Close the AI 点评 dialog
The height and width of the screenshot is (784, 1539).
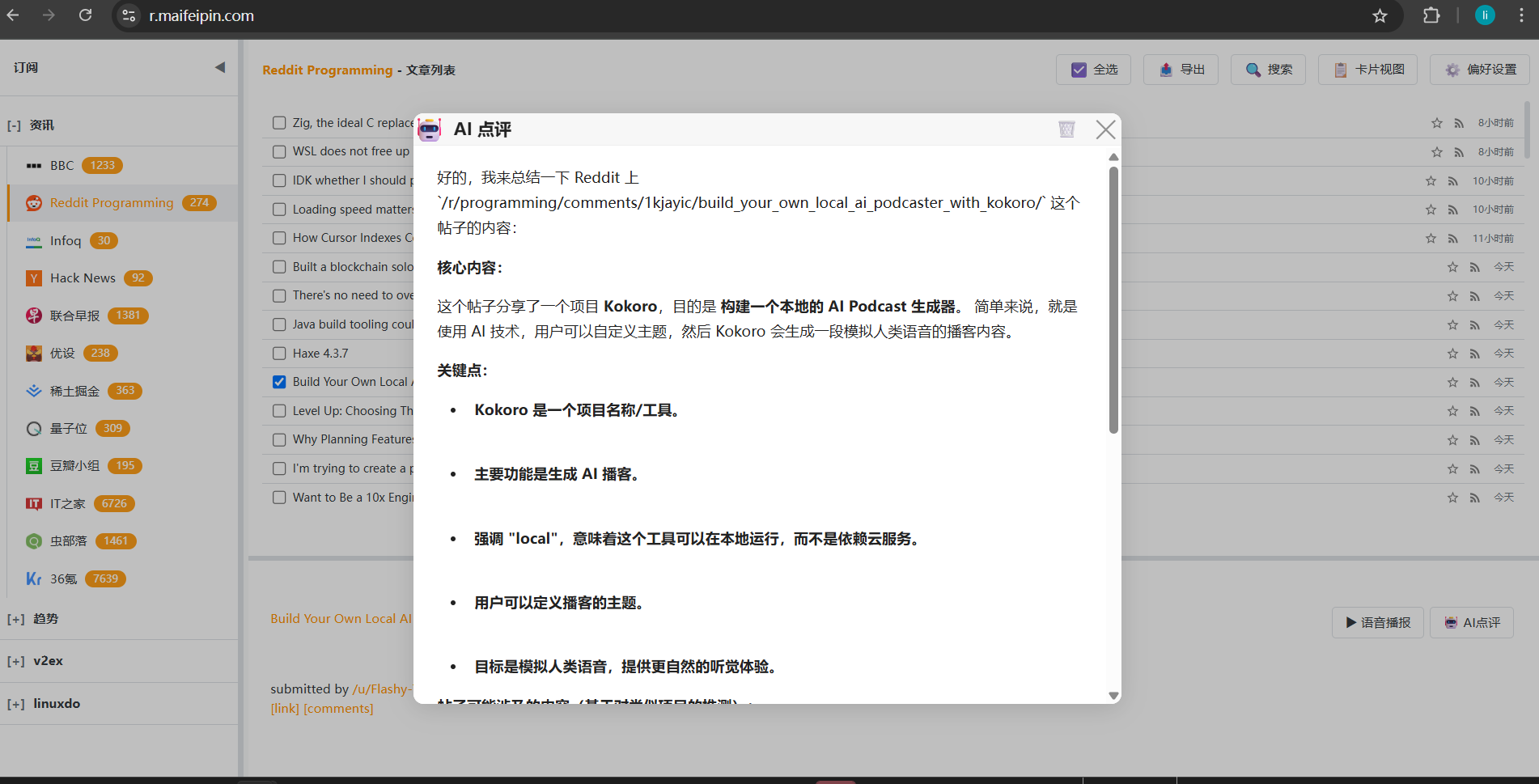[1105, 129]
